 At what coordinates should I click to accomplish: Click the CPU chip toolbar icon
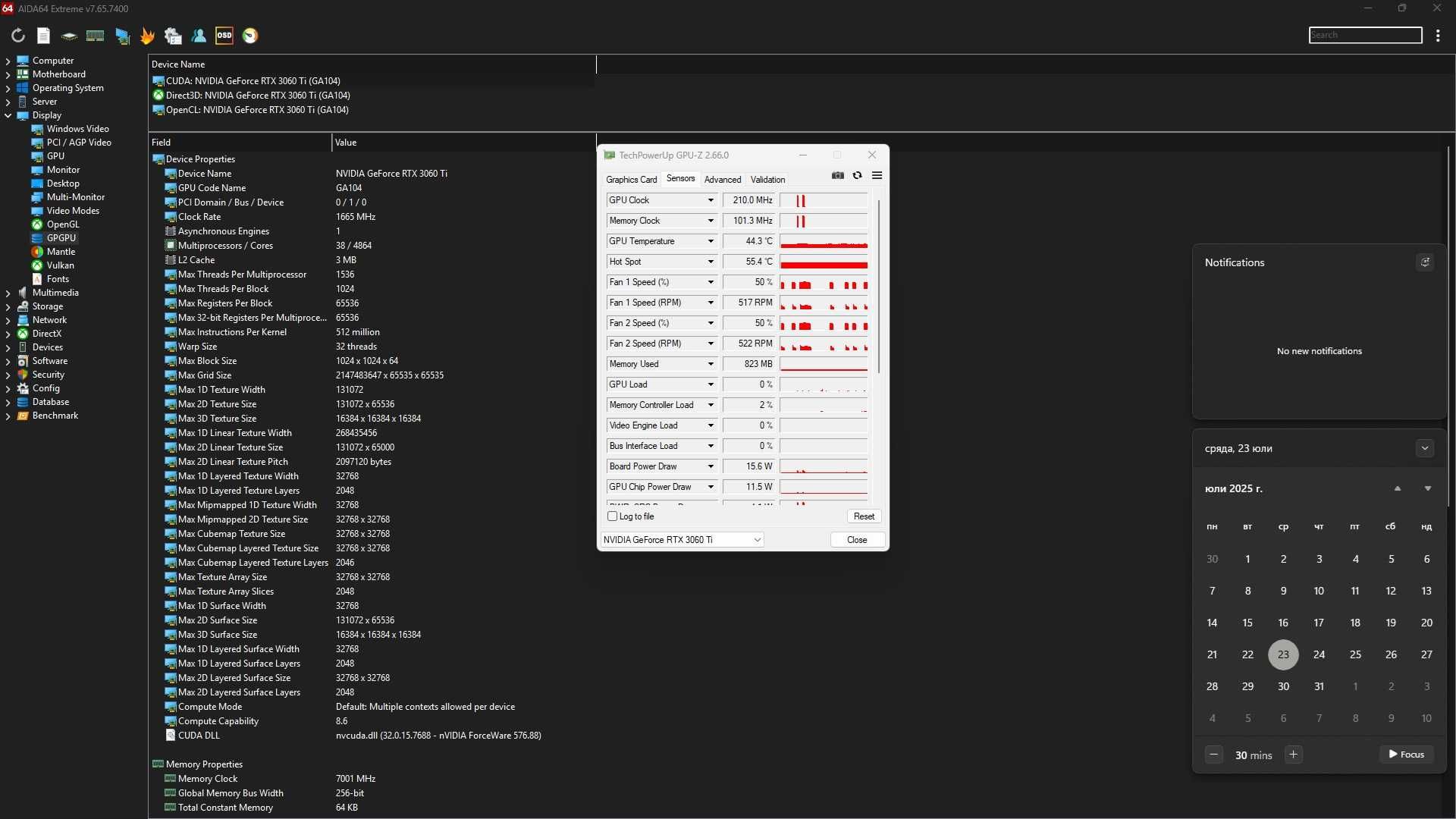point(69,36)
